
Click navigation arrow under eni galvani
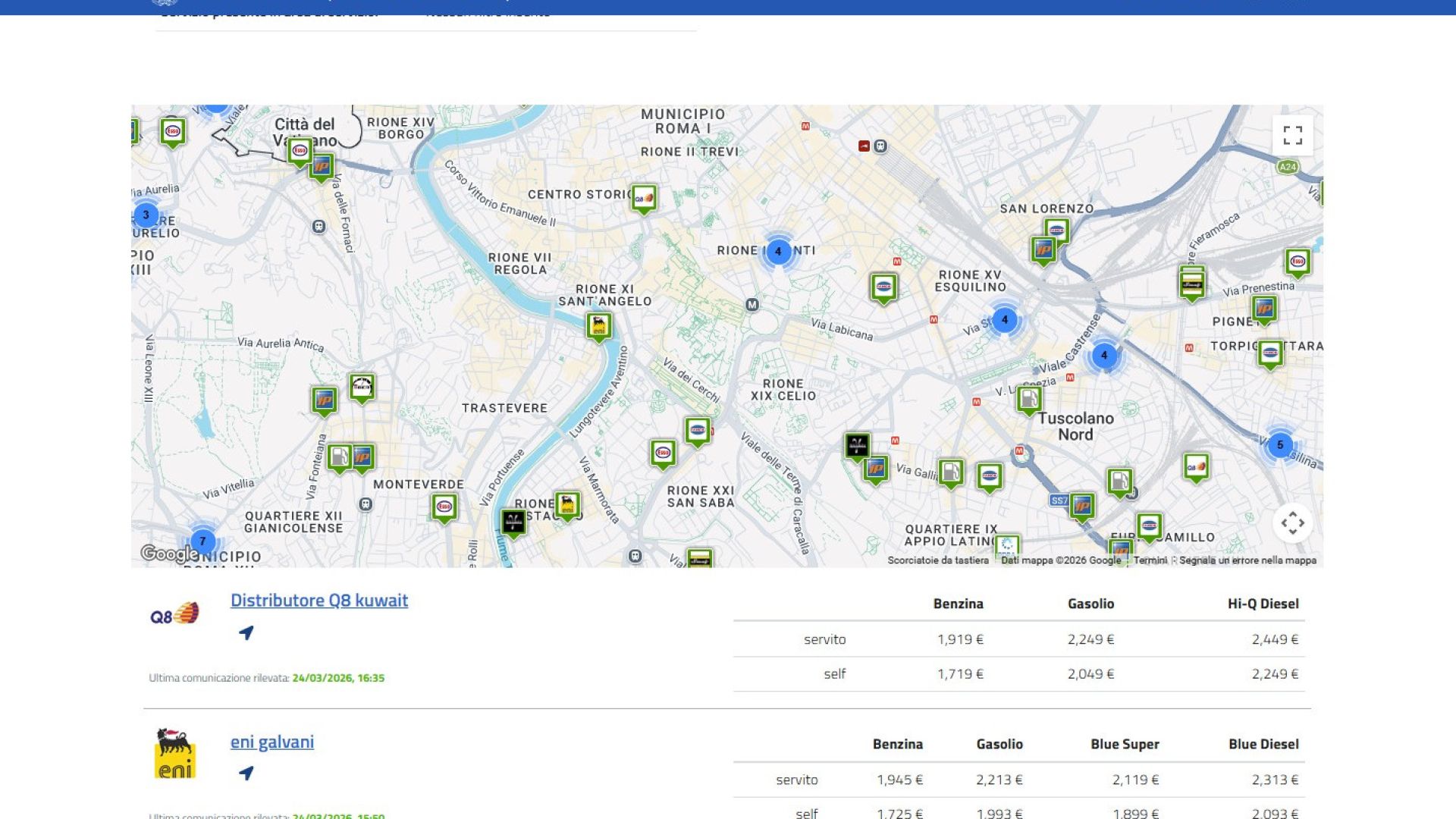click(x=246, y=773)
